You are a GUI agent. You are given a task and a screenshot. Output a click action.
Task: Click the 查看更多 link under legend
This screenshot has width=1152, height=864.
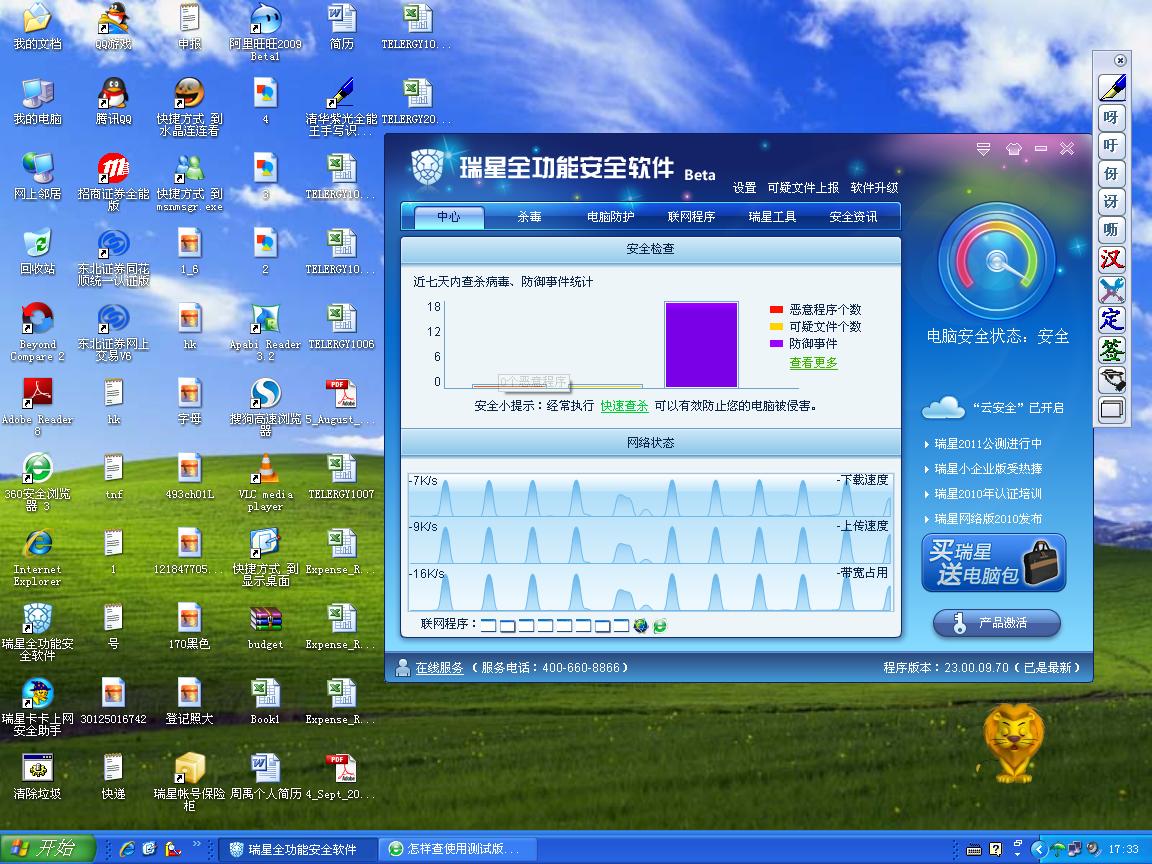click(x=813, y=363)
